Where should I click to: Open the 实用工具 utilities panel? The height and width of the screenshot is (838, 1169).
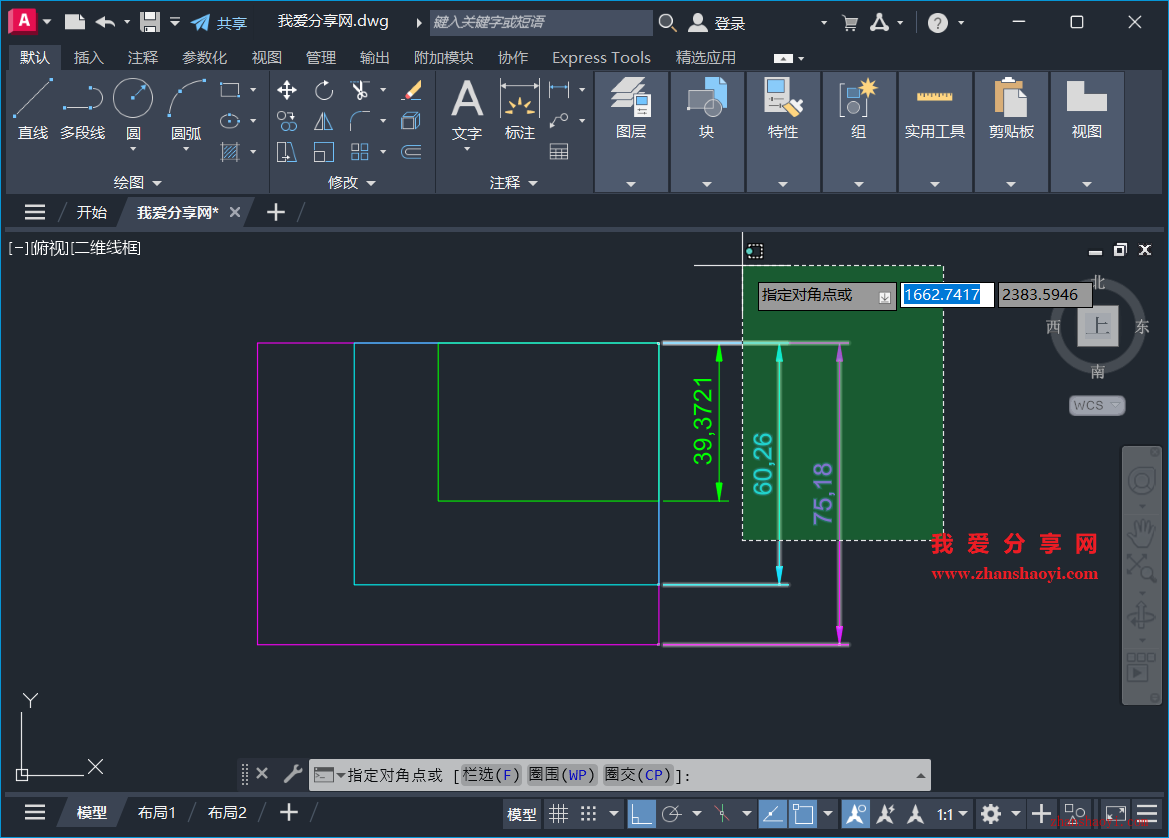click(x=935, y=131)
